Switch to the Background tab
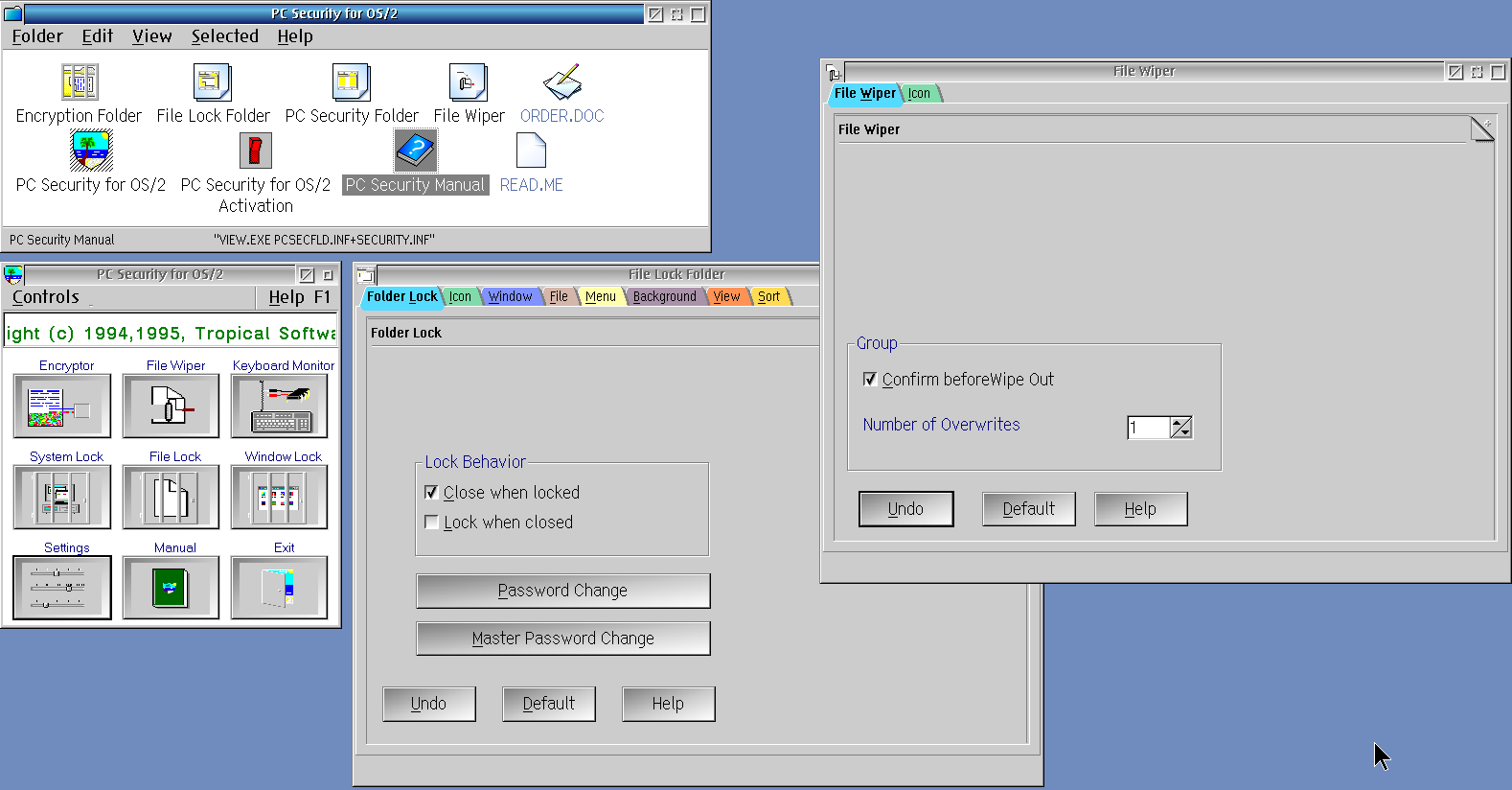This screenshot has width=1512, height=790. click(x=664, y=297)
